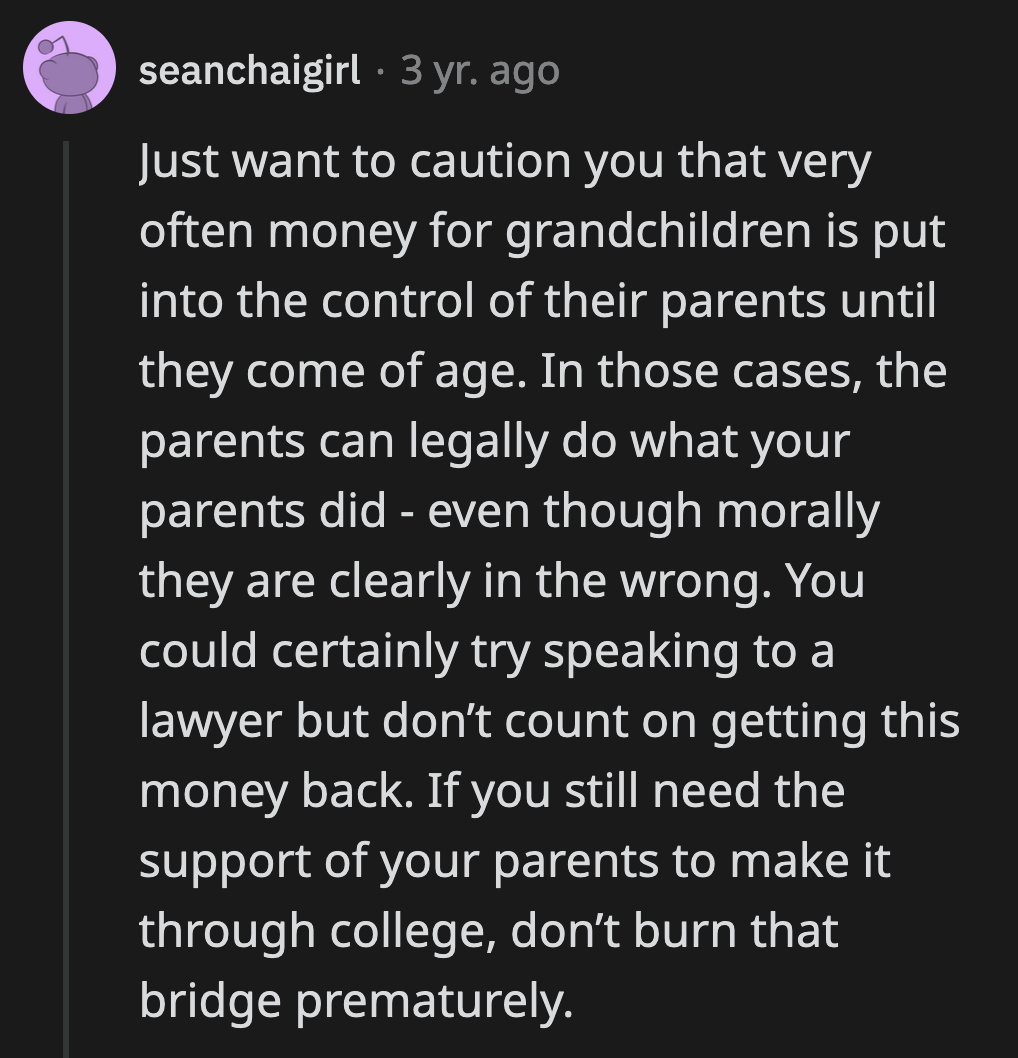Click the separator dot after the username
Image resolution: width=1018 pixels, height=1058 pixels.
coord(381,72)
